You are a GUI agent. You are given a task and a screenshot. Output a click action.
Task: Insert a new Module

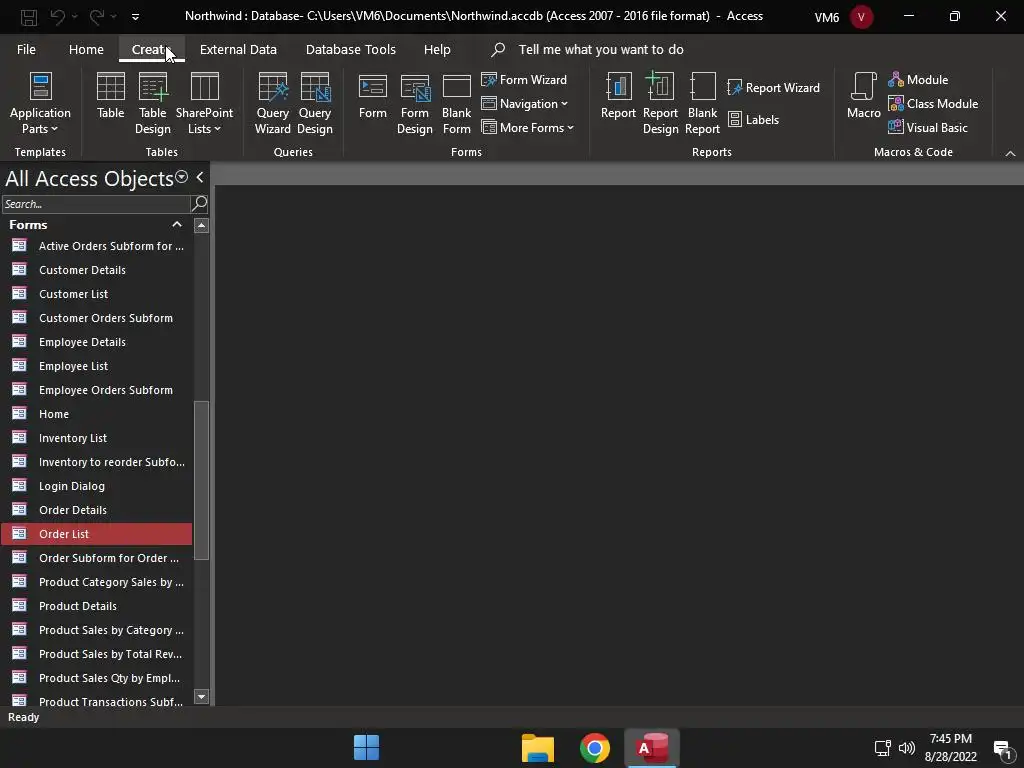click(x=918, y=80)
